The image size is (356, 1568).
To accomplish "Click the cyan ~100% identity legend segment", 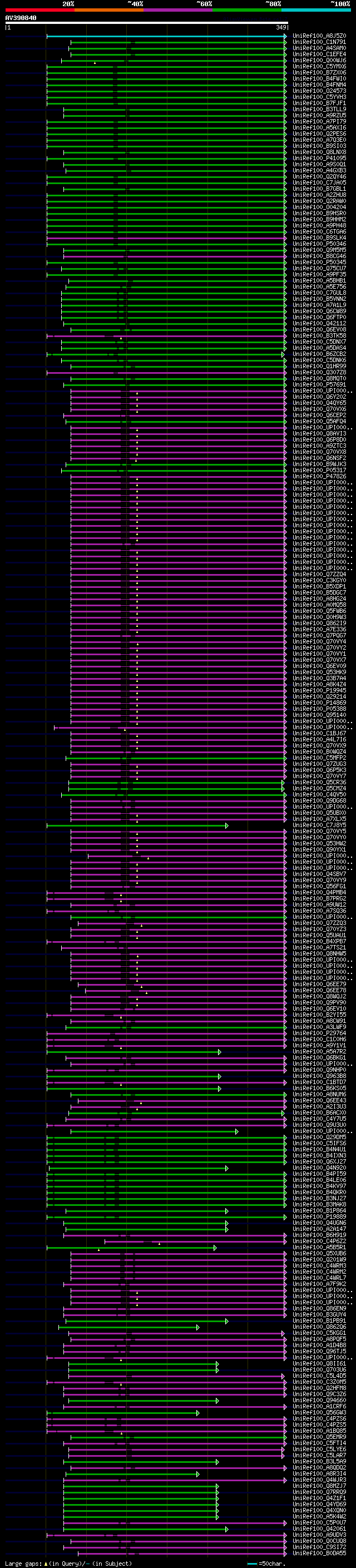I will (x=315, y=10).
